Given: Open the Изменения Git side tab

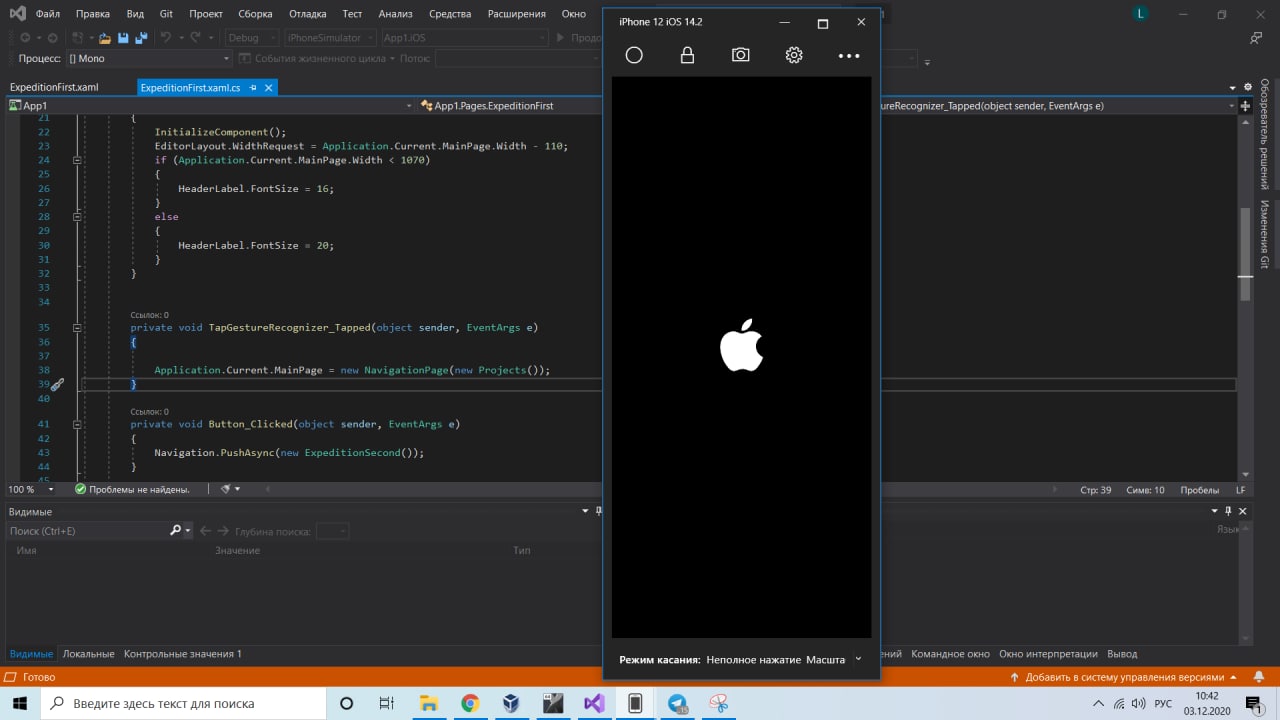Looking at the screenshot, I should [1265, 234].
